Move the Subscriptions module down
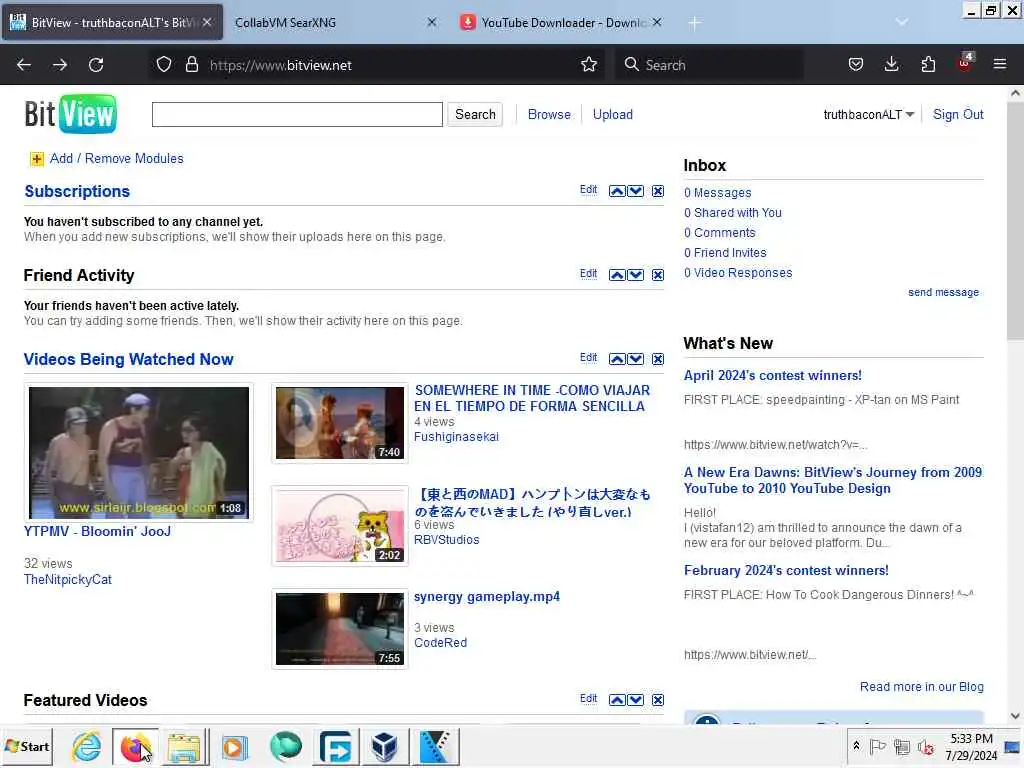Screen dimensions: 1024x768 click(635, 191)
